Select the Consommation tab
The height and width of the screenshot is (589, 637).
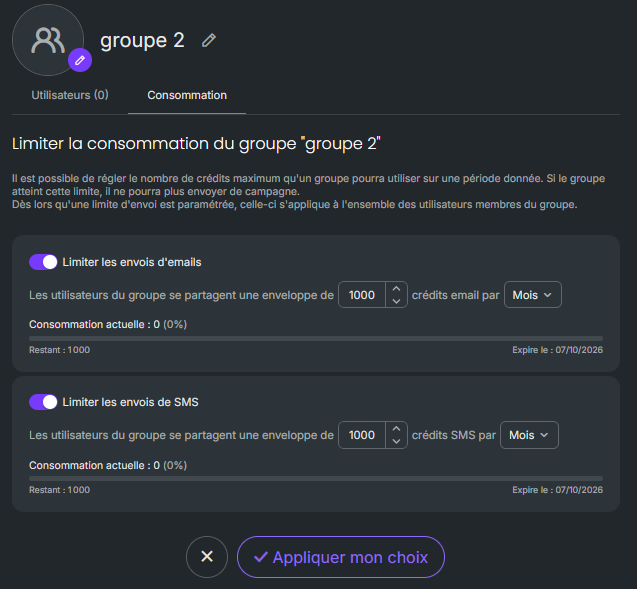(x=187, y=95)
